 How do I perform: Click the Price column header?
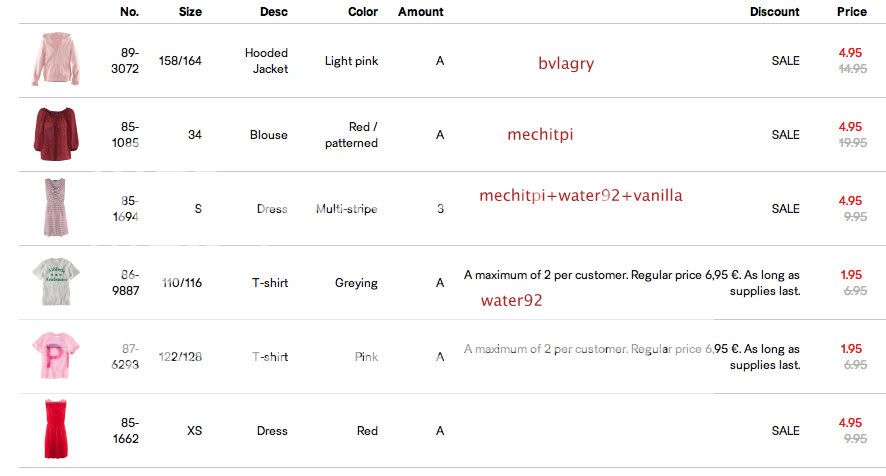pyautogui.click(x=852, y=12)
